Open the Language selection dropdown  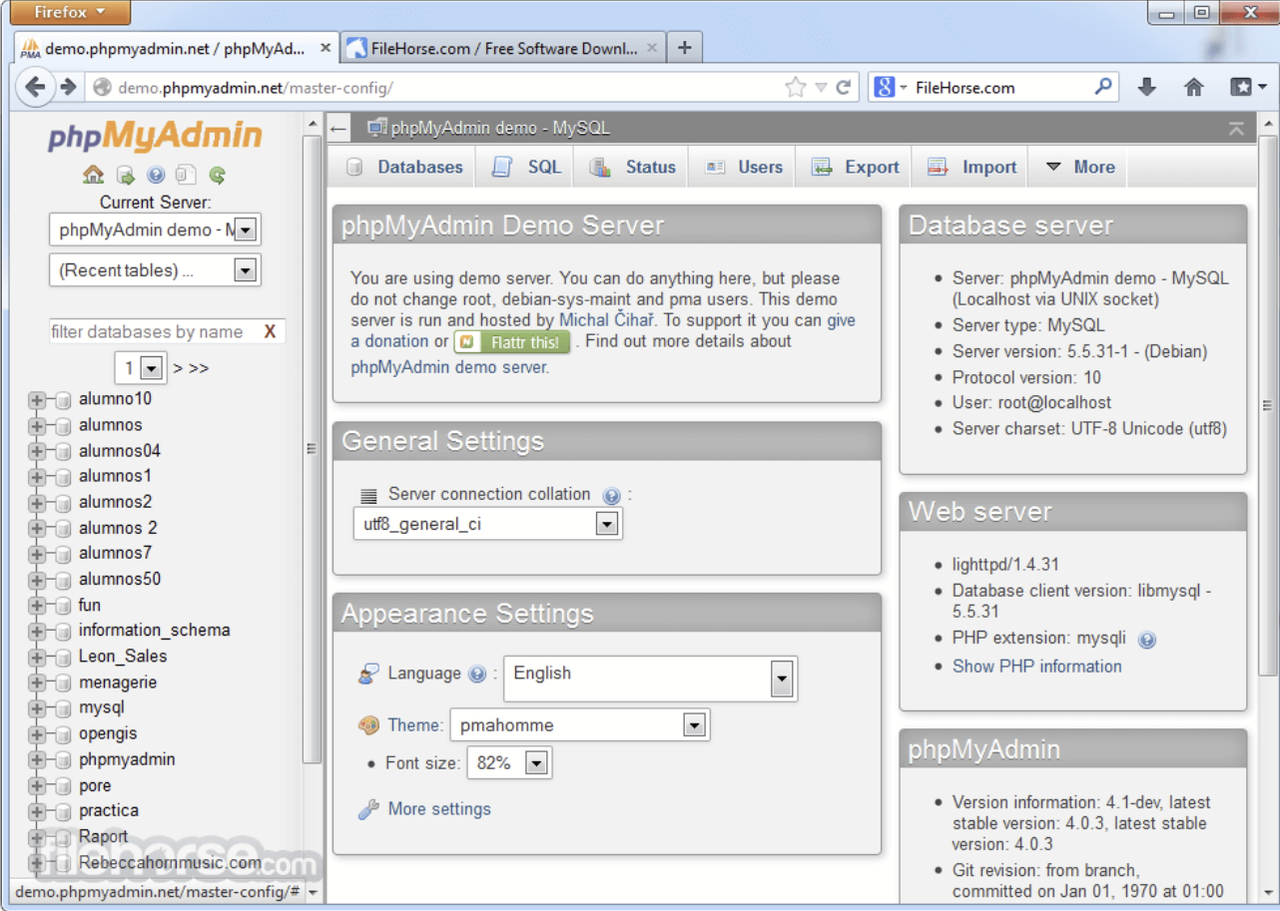(782, 680)
